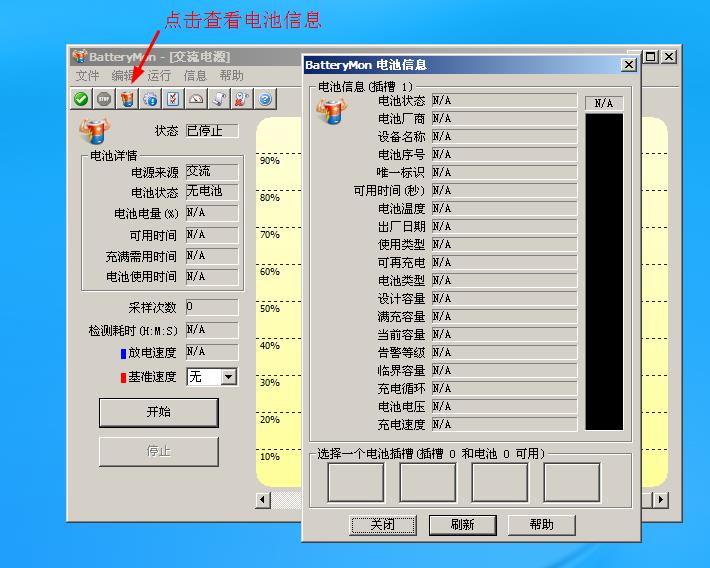Click the 电源来源 field showing 交流

point(212,172)
